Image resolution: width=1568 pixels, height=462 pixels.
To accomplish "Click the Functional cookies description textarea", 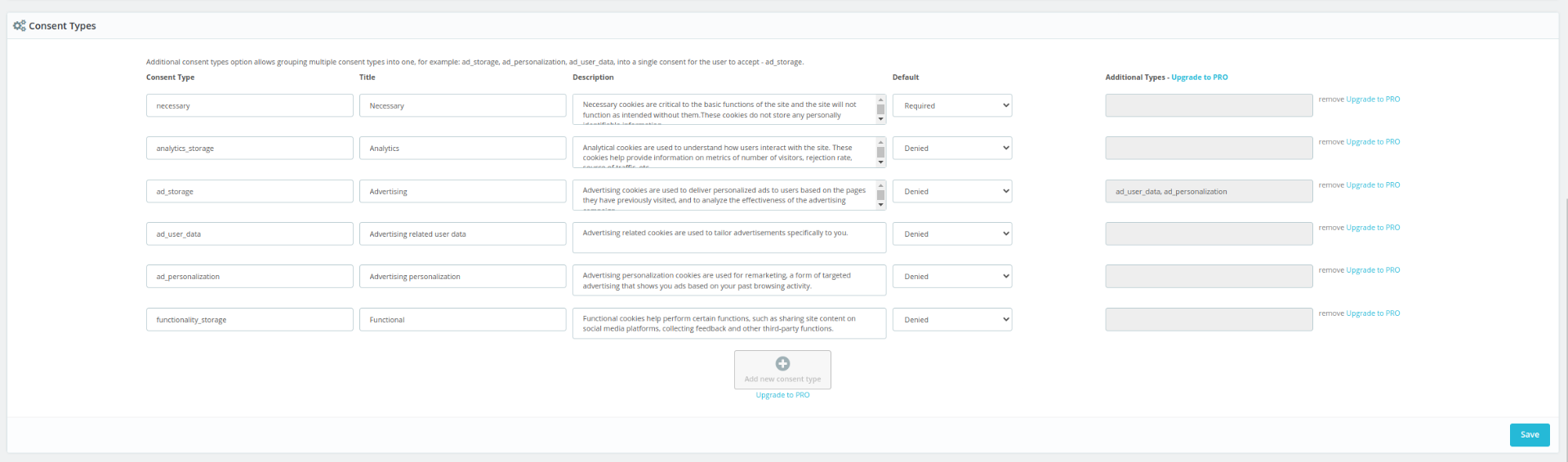I will [x=728, y=323].
